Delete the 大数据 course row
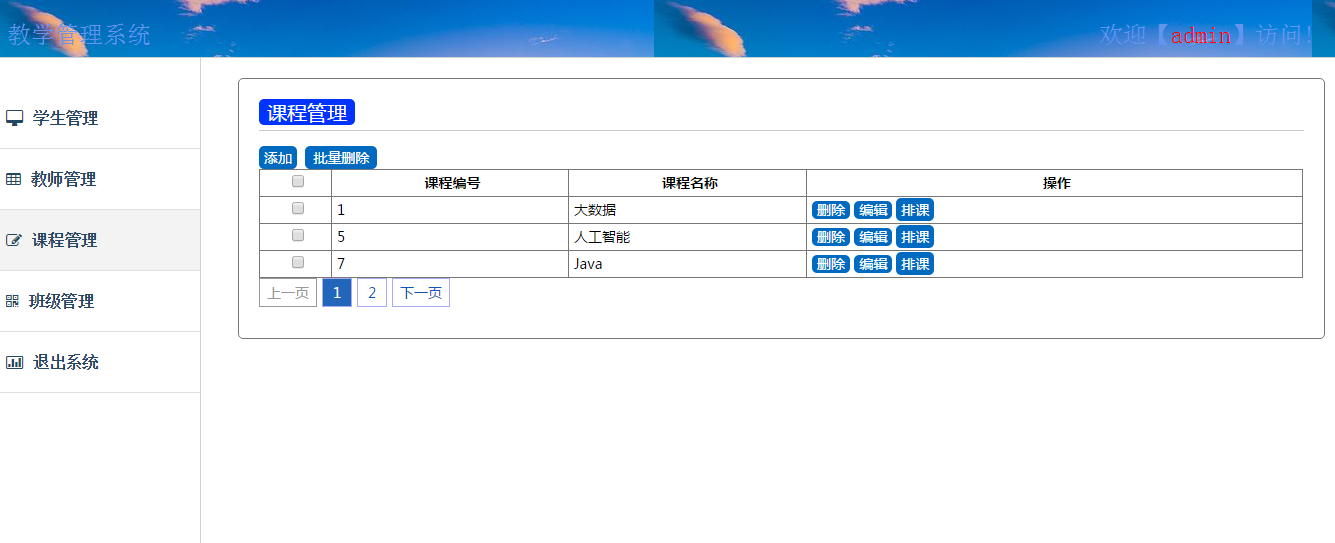Viewport: 1335px width, 543px height. tap(830, 210)
